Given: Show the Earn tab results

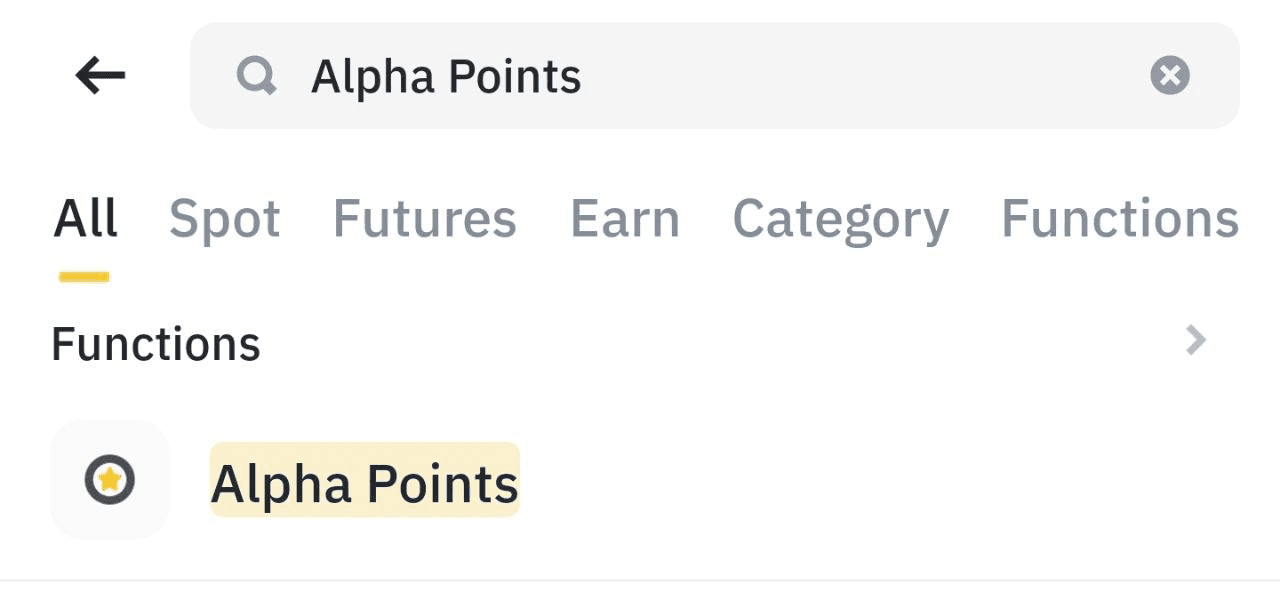Looking at the screenshot, I should [625, 218].
